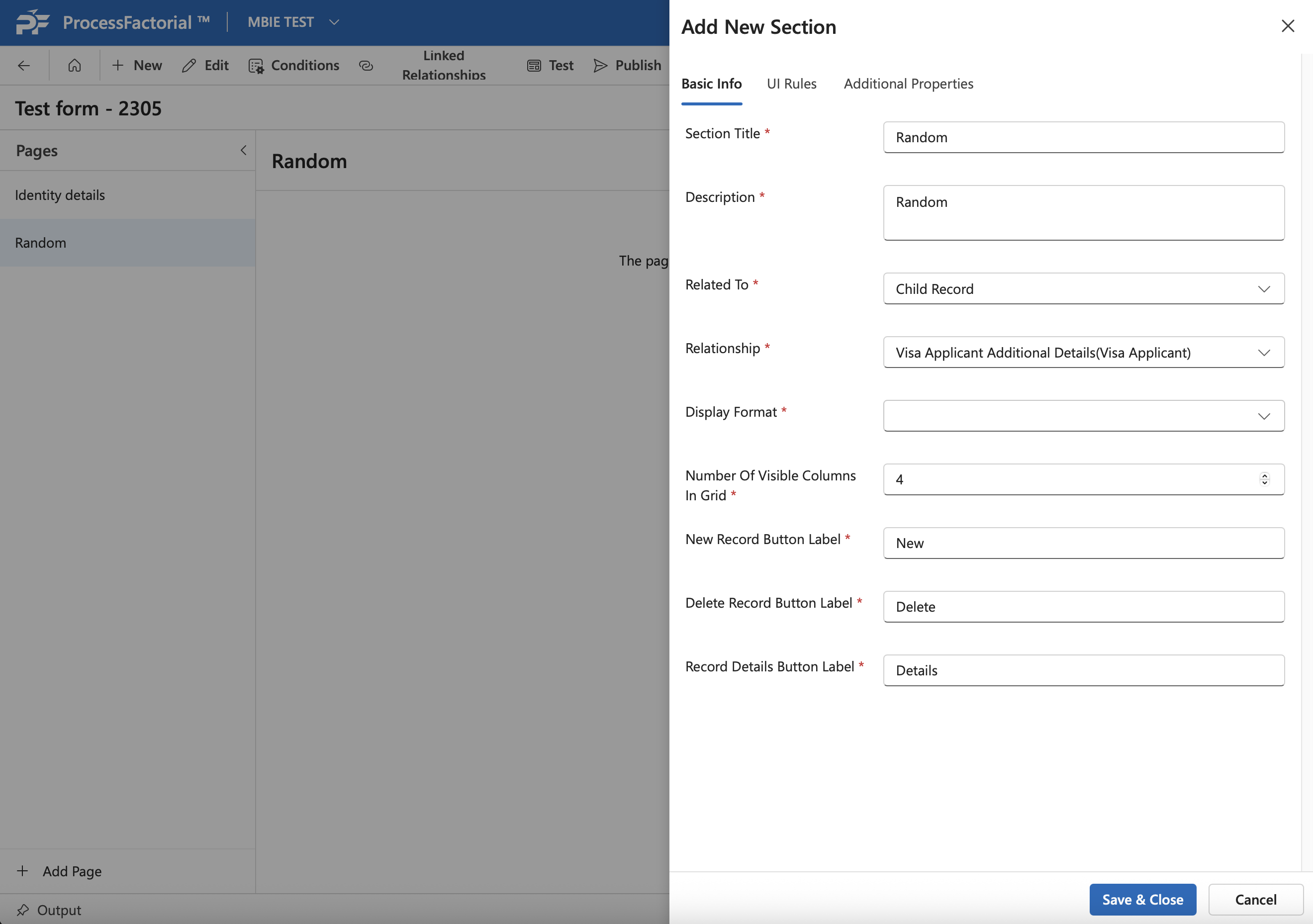Switch to the UI Rules tab
The image size is (1313, 924).
coord(791,84)
